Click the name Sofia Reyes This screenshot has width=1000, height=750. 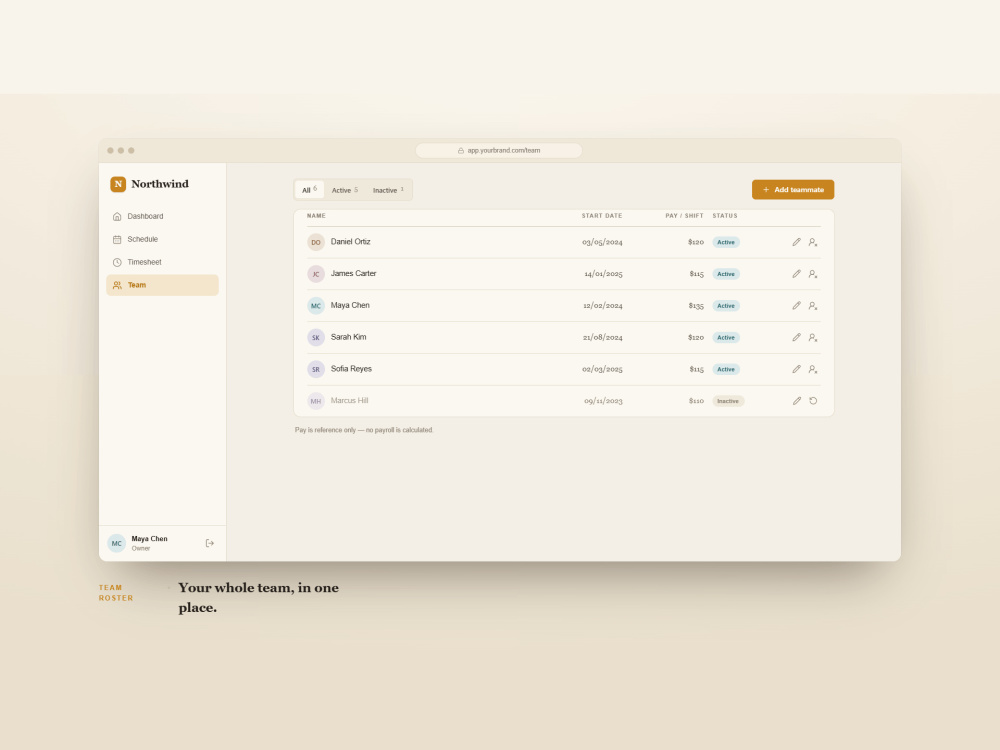(x=351, y=369)
